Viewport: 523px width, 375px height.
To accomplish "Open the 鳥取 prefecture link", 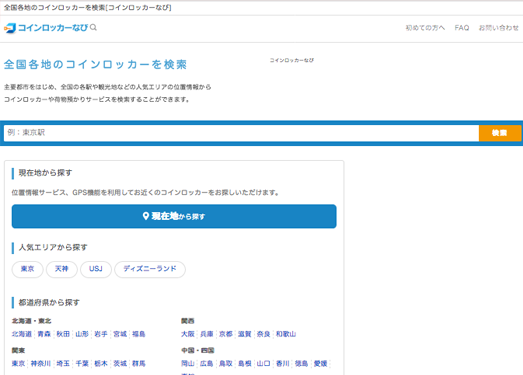I will click(x=226, y=363).
